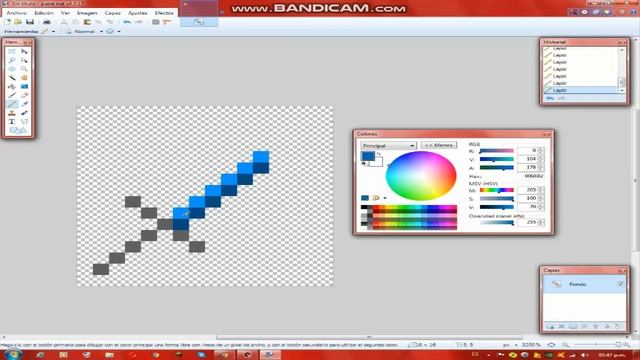Click the stepper beside opacity value 255
This screenshot has width=640, height=360.
coord(541,222)
